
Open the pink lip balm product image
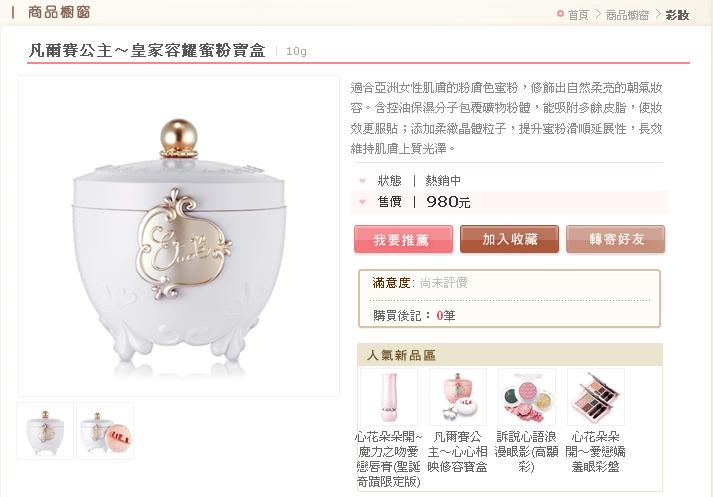(x=389, y=397)
